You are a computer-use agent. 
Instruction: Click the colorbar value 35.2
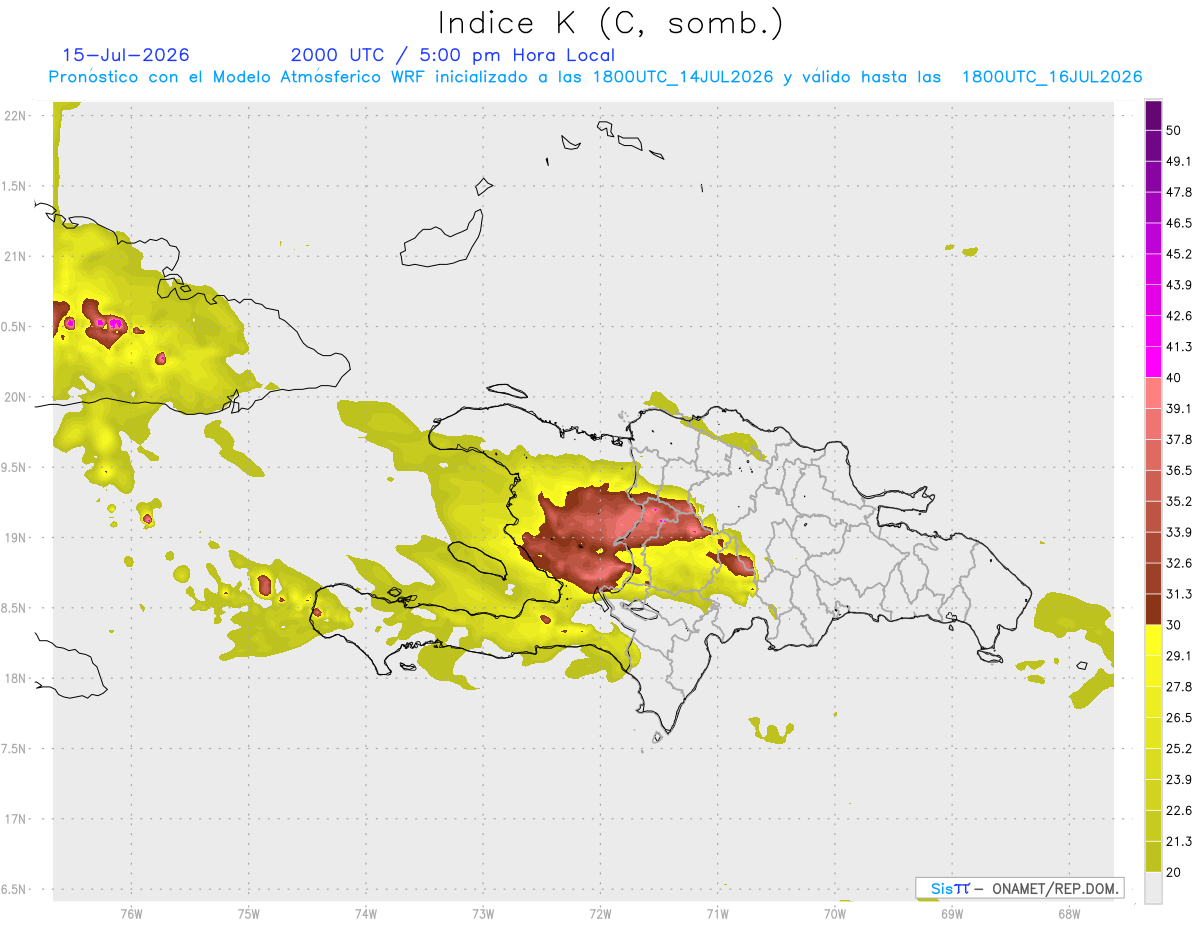coord(1178,501)
